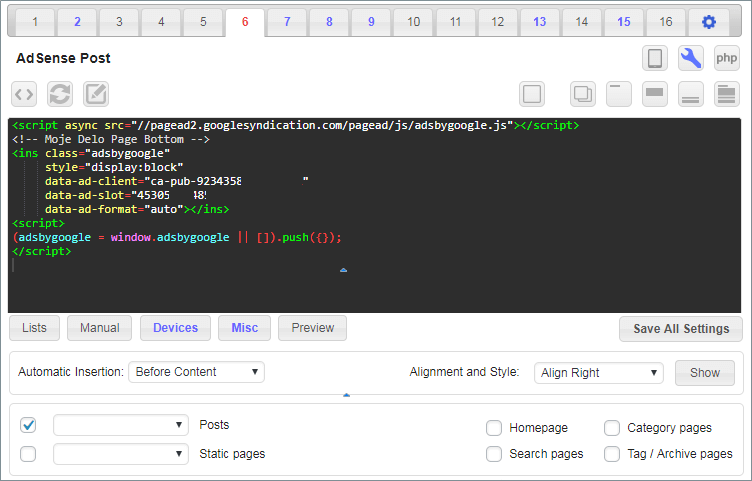The image size is (752, 481).
Task: Click the refresh rotation icon
Action: [60, 94]
